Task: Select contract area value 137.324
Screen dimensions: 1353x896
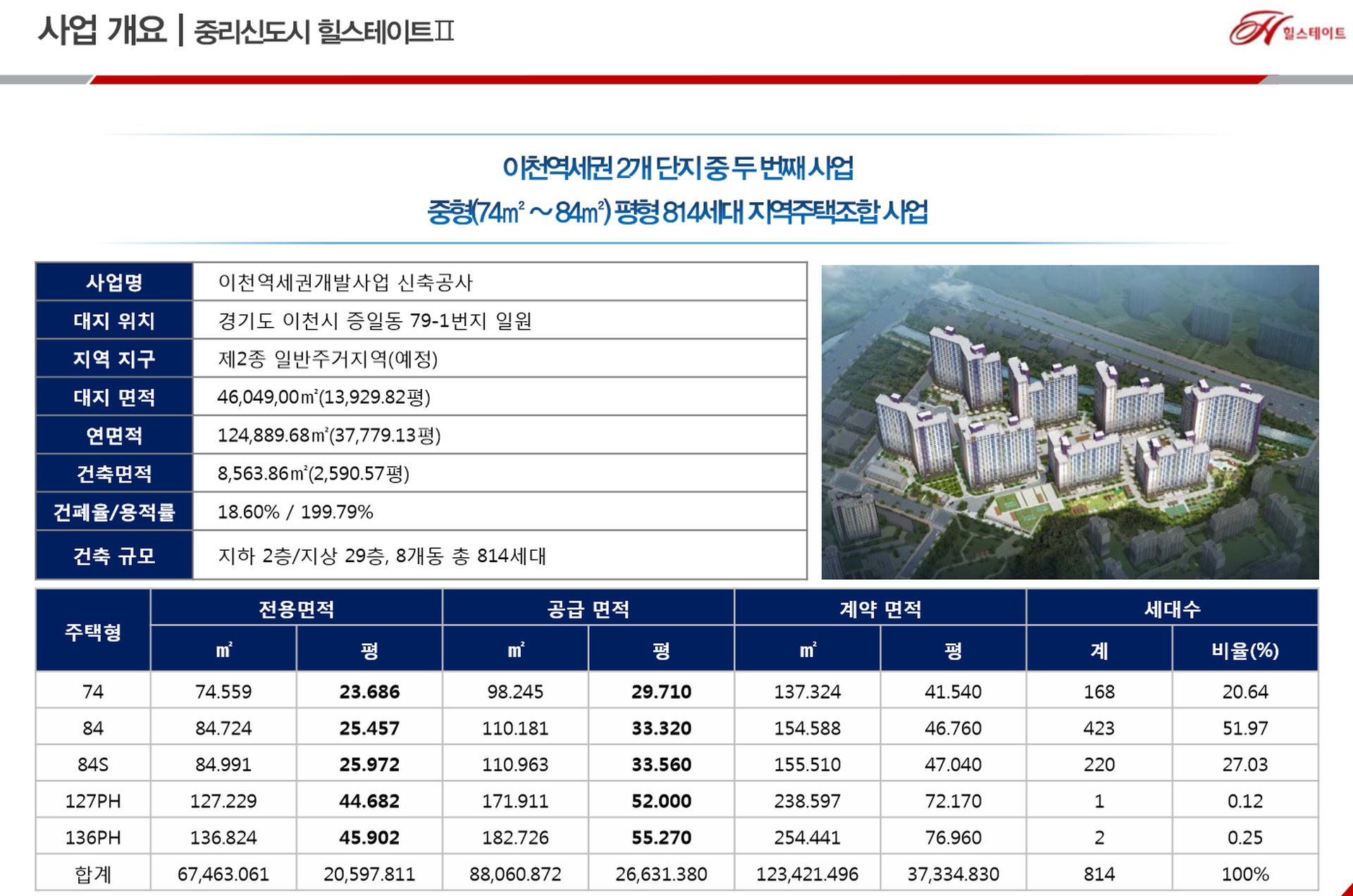Action: [808, 692]
